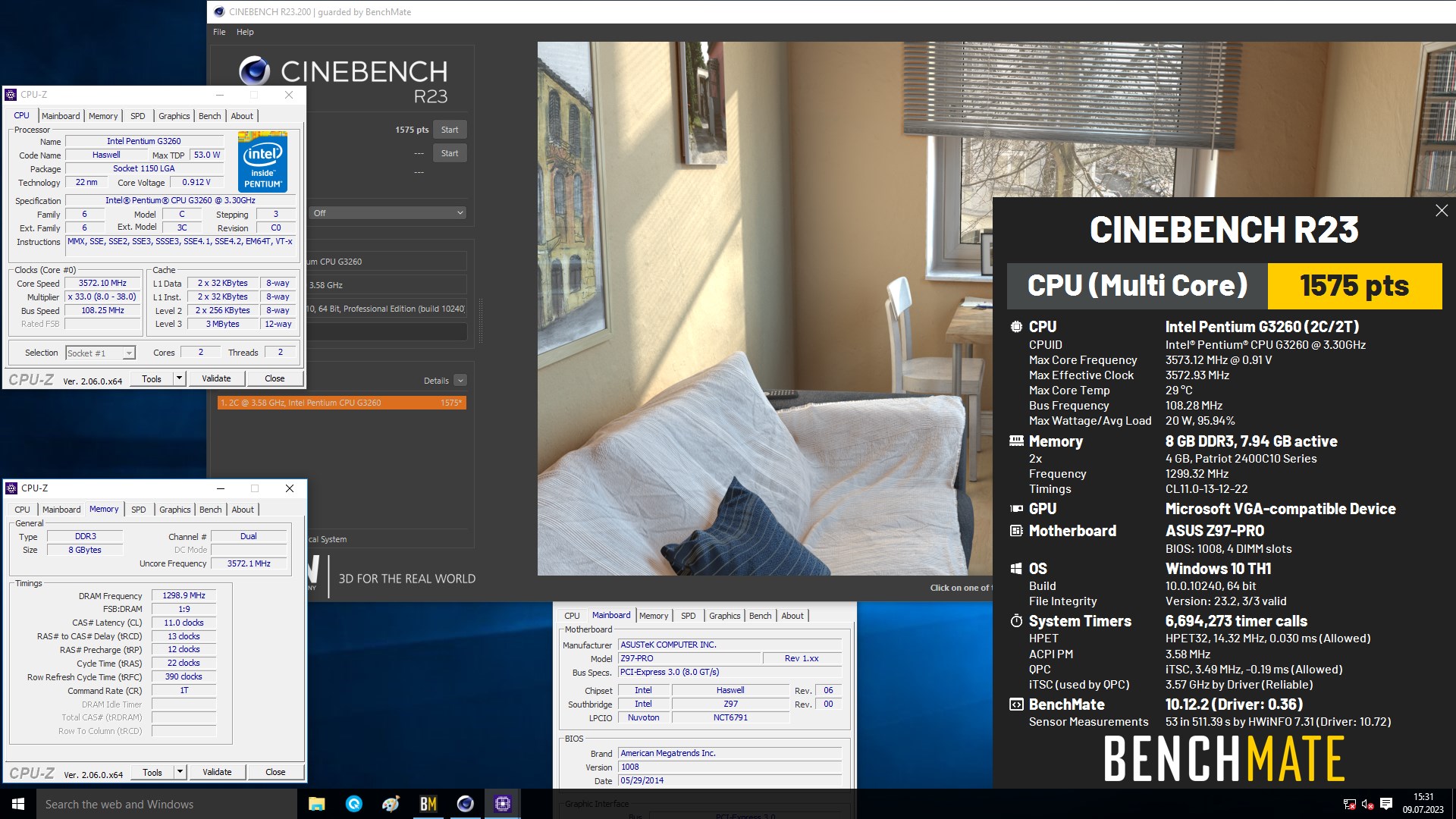Select the orange ranking row for Pentium G3260

342,403
